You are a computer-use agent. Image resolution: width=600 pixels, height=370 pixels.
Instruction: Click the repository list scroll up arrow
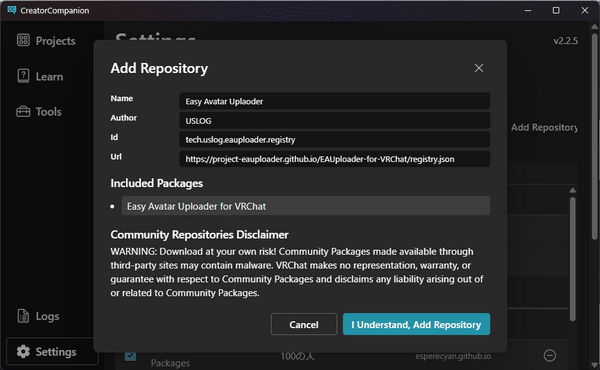572,190
